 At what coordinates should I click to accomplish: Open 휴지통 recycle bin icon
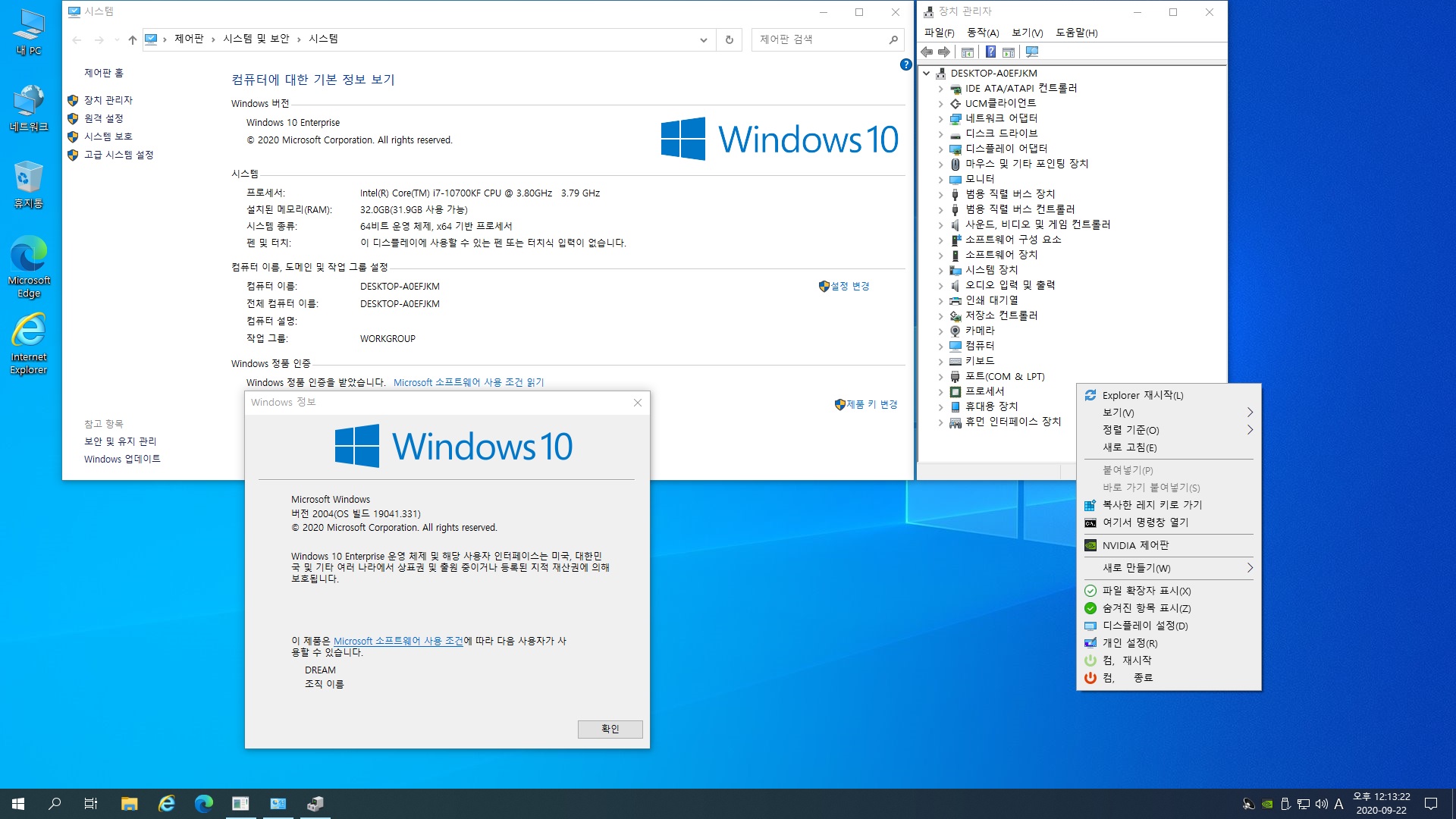click(x=29, y=184)
